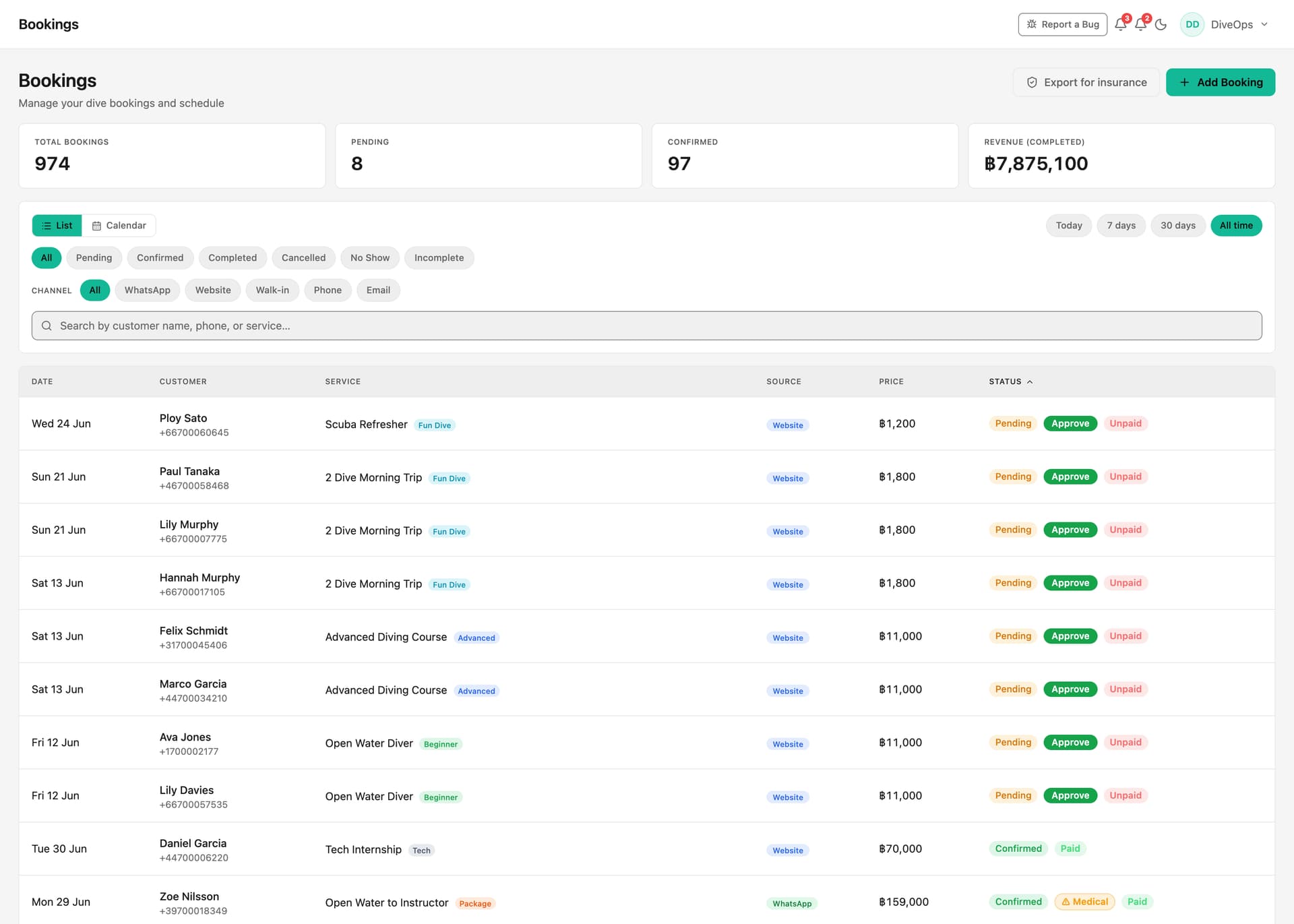Open the first notification bell with badge 3
Viewport: 1294px width, 924px height.
coord(1120,25)
